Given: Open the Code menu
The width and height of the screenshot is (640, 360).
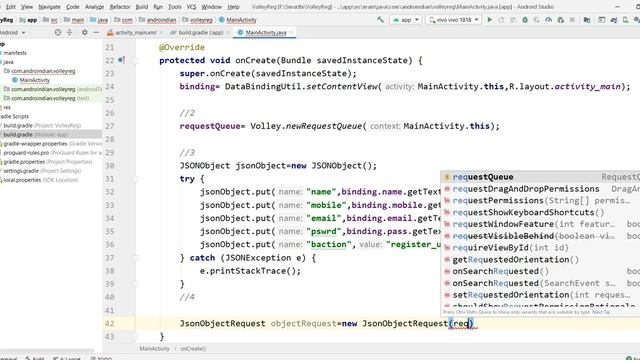Looking at the screenshot, I should click(73, 7).
